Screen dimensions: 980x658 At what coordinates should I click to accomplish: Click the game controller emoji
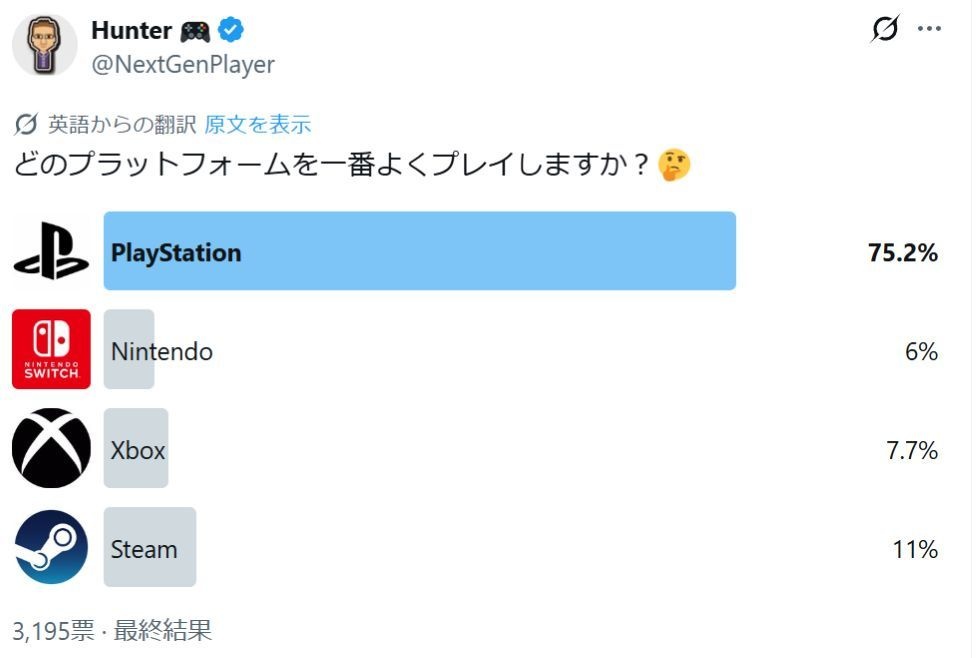coord(195,31)
